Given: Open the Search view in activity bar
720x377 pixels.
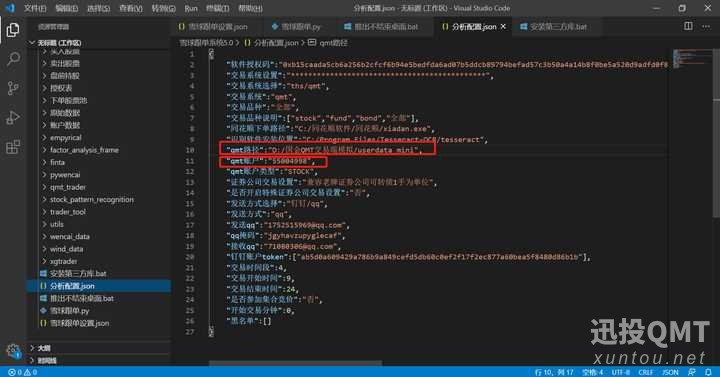Looking at the screenshot, I should 13,59.
